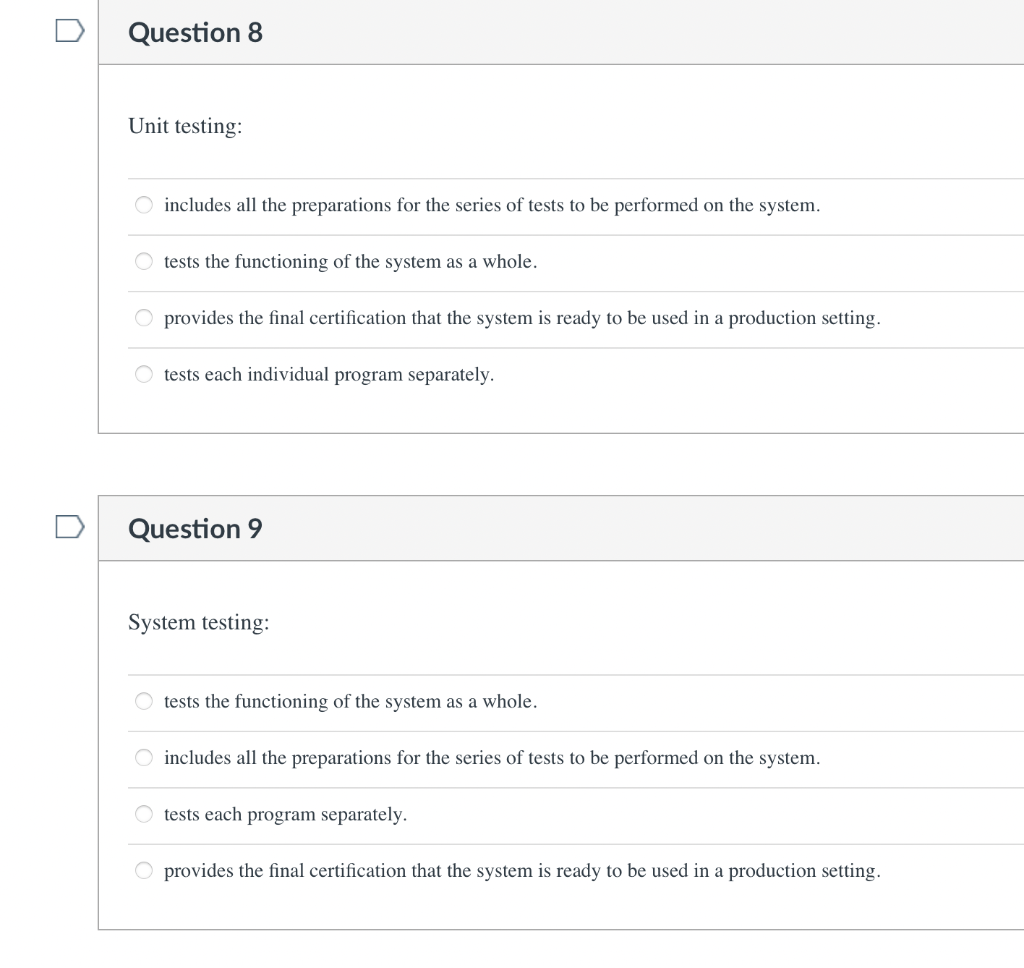Click the Question 8 header title
The height and width of the screenshot is (968, 1024).
pyautogui.click(x=196, y=33)
